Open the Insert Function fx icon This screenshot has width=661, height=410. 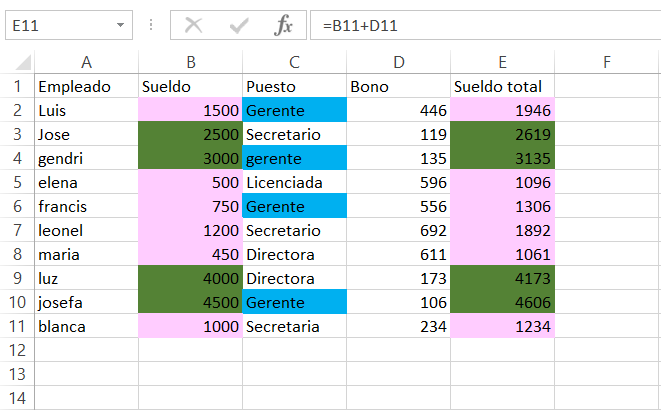point(283,25)
